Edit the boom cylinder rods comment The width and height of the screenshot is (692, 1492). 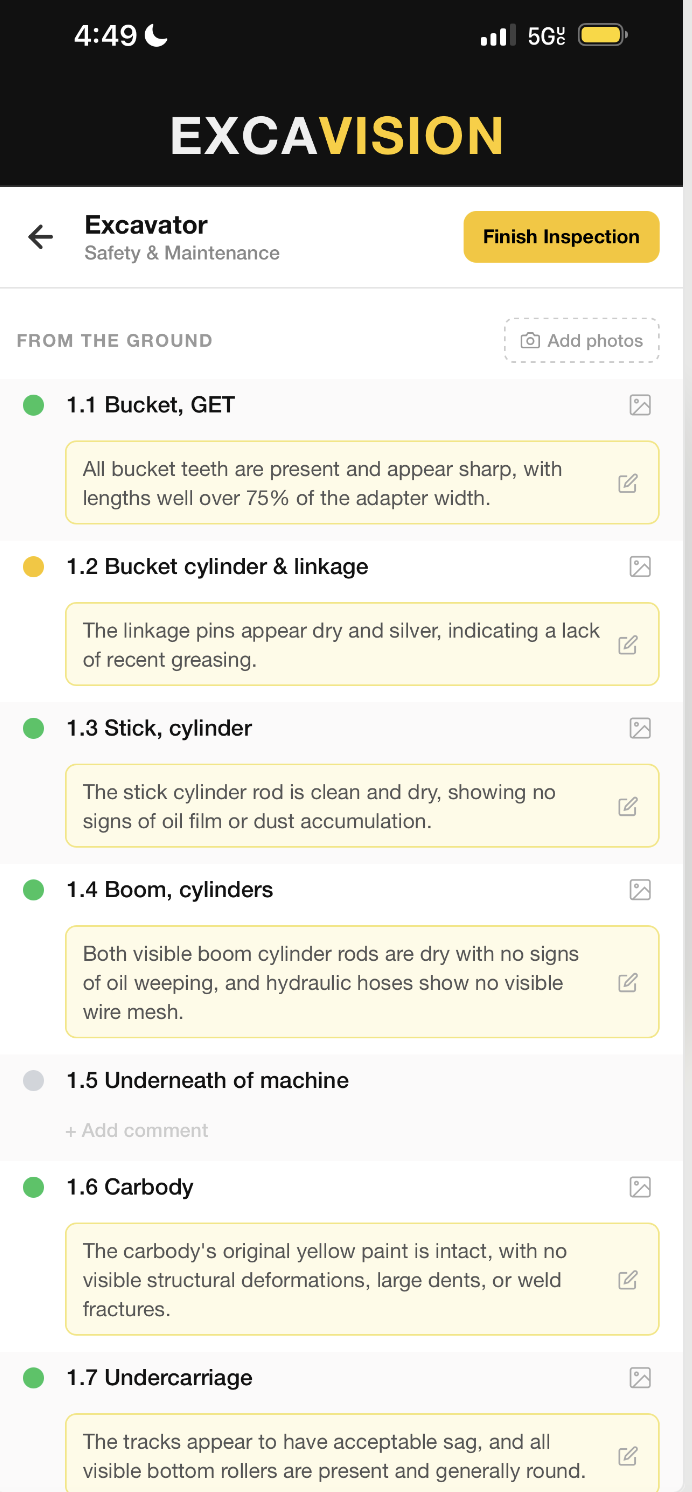pyautogui.click(x=628, y=983)
